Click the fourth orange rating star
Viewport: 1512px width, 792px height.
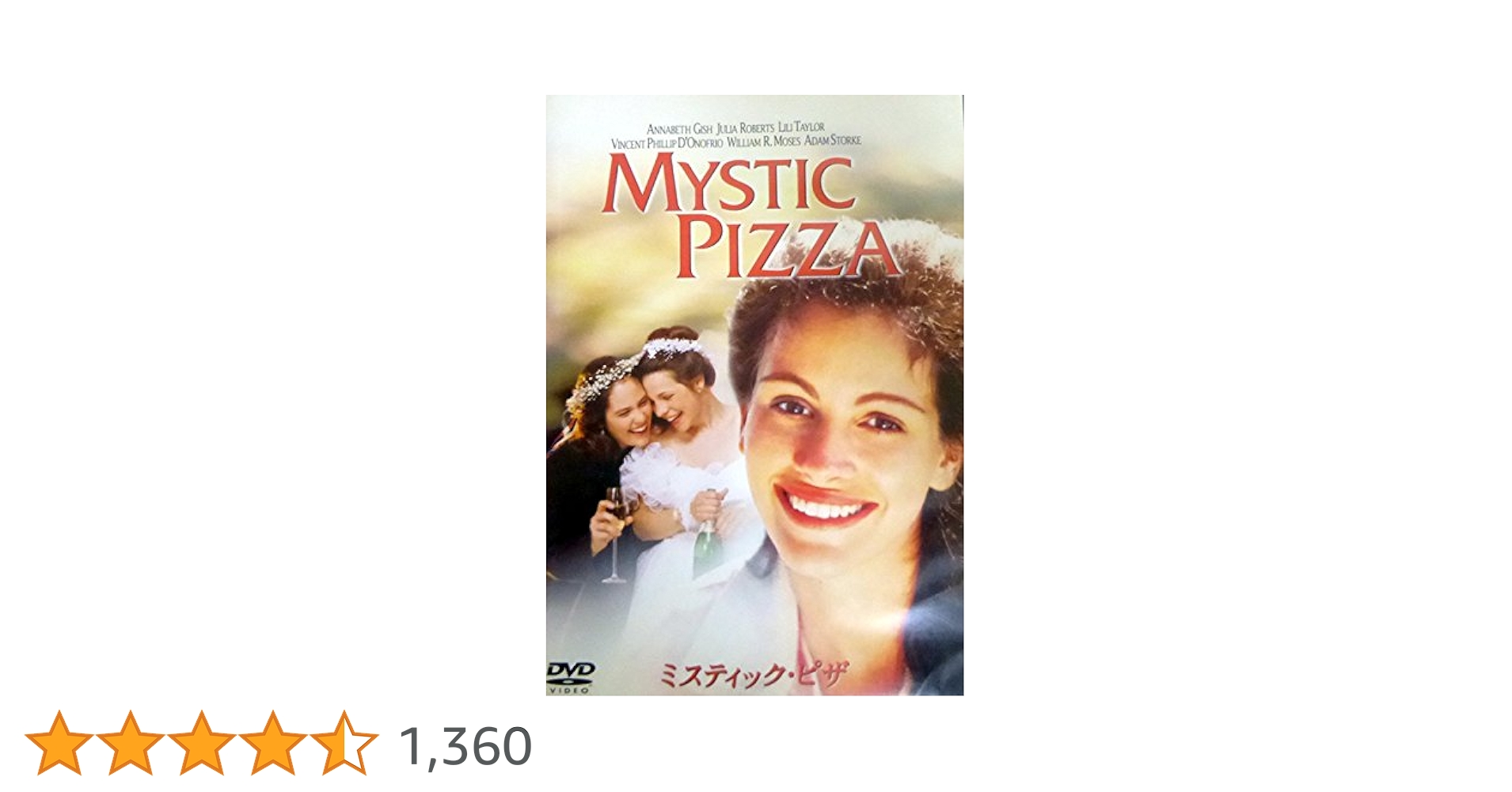273,743
